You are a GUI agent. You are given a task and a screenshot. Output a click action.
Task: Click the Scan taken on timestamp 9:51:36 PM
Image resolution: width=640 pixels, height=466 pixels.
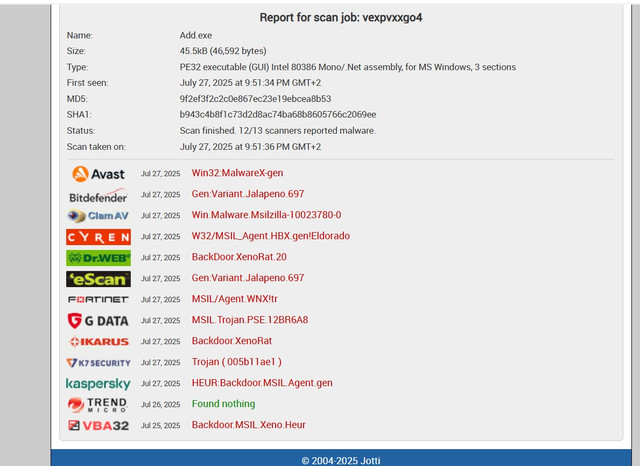[x=250, y=147]
